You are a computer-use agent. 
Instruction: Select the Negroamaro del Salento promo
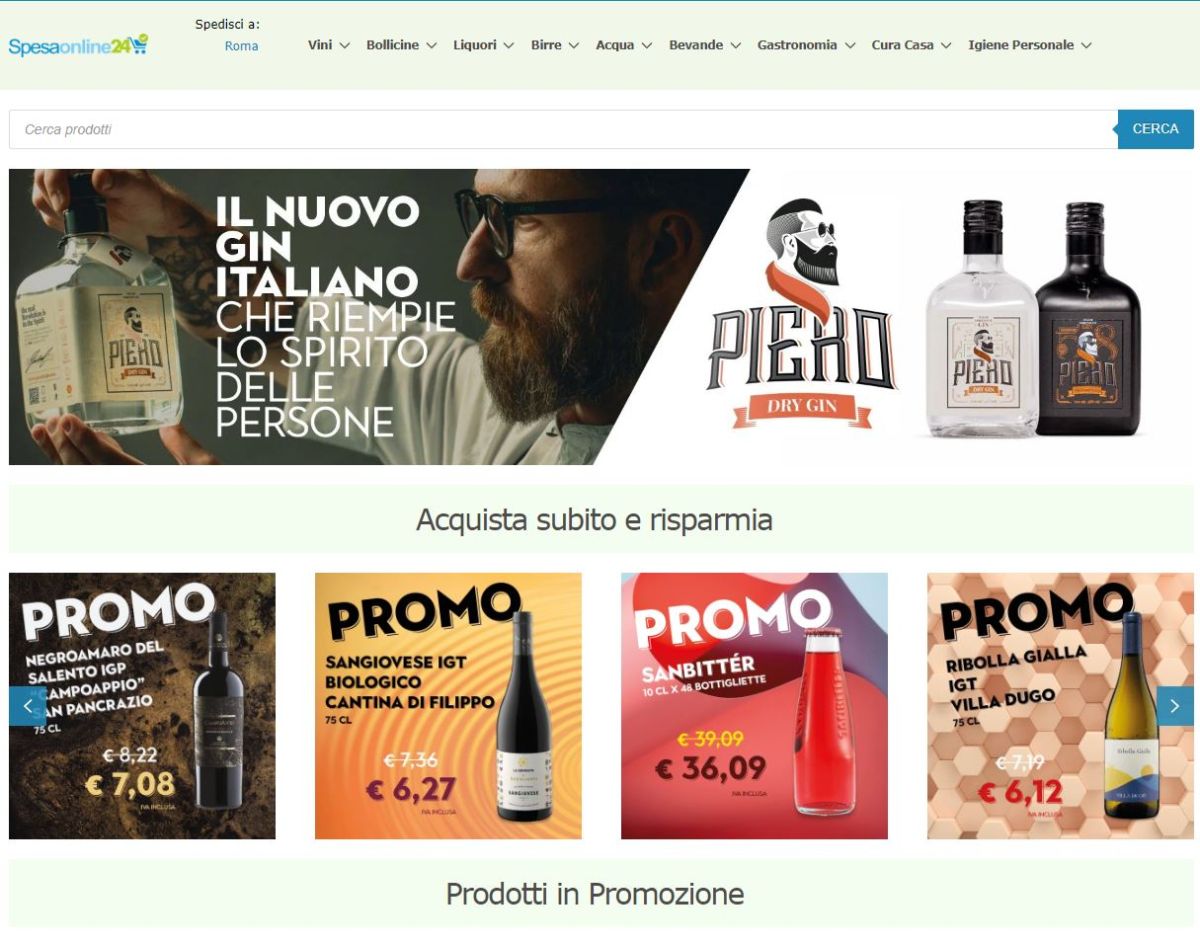pyautogui.click(x=142, y=706)
